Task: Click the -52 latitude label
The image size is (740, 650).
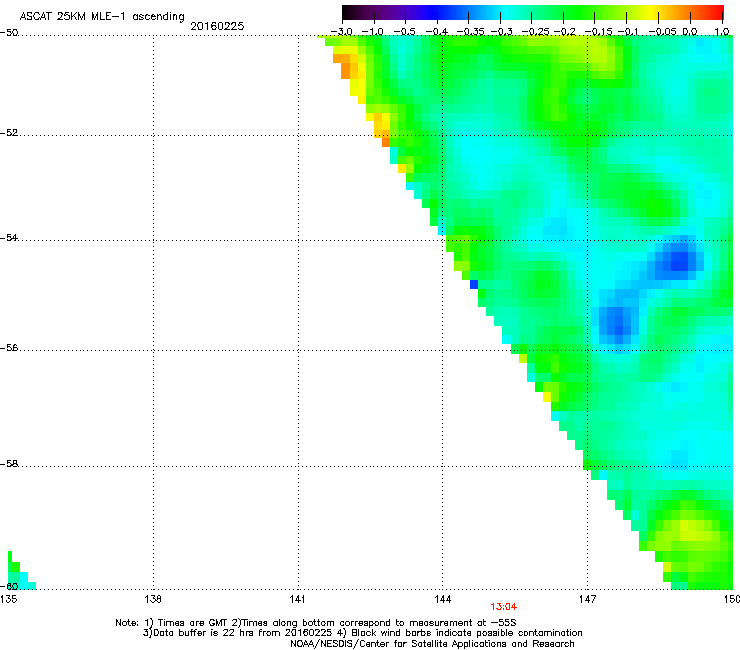Action: click(x=9, y=133)
